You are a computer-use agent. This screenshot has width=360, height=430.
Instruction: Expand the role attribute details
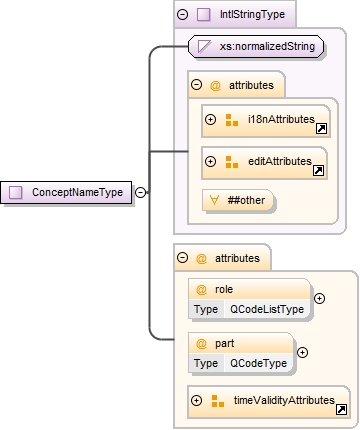[319, 298]
